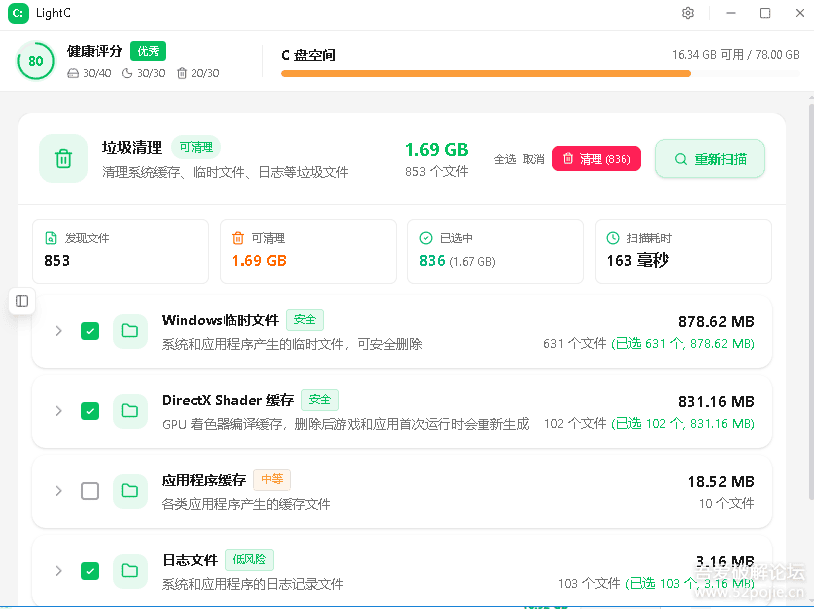Toggle the sidebar panel icon
This screenshot has height=609, width=814.
(22, 301)
